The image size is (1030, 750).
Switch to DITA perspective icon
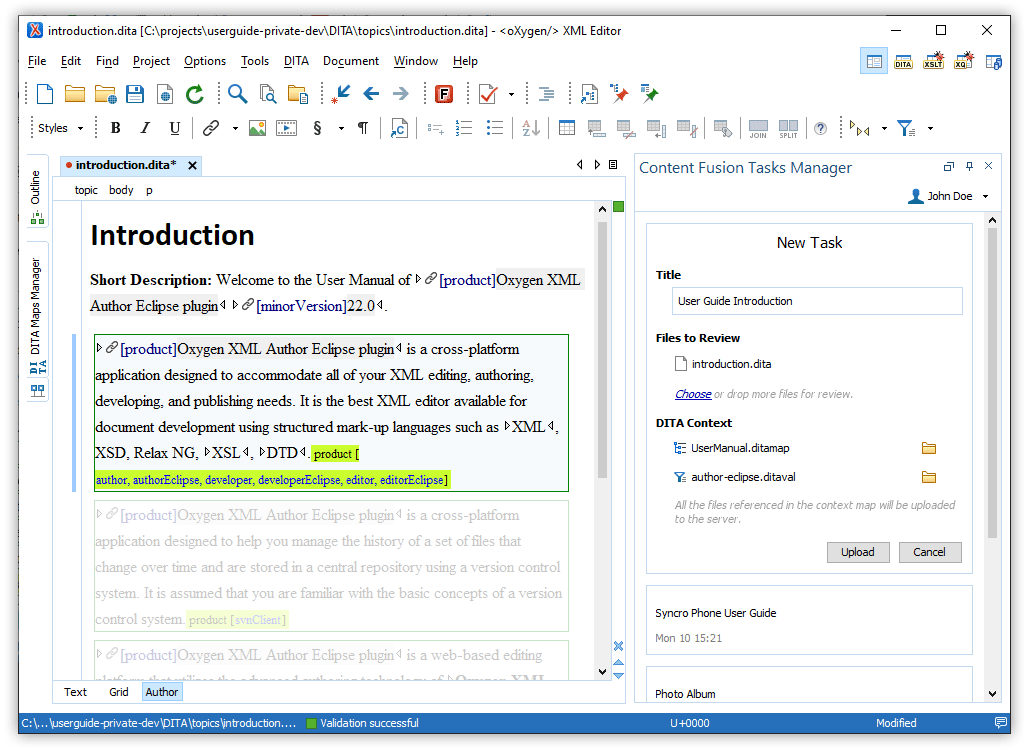tap(903, 62)
